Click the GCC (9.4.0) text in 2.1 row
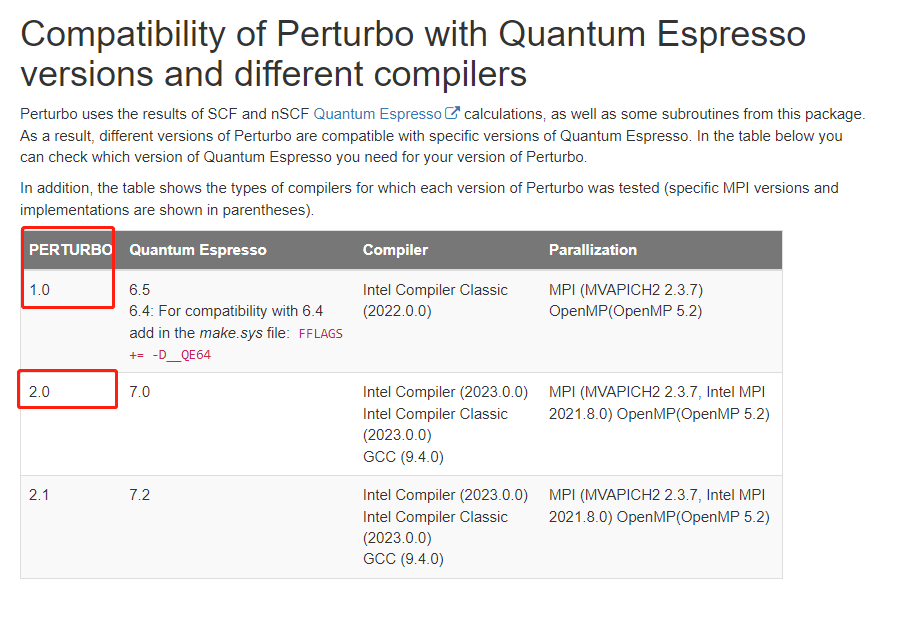The width and height of the screenshot is (902, 644). [x=403, y=559]
